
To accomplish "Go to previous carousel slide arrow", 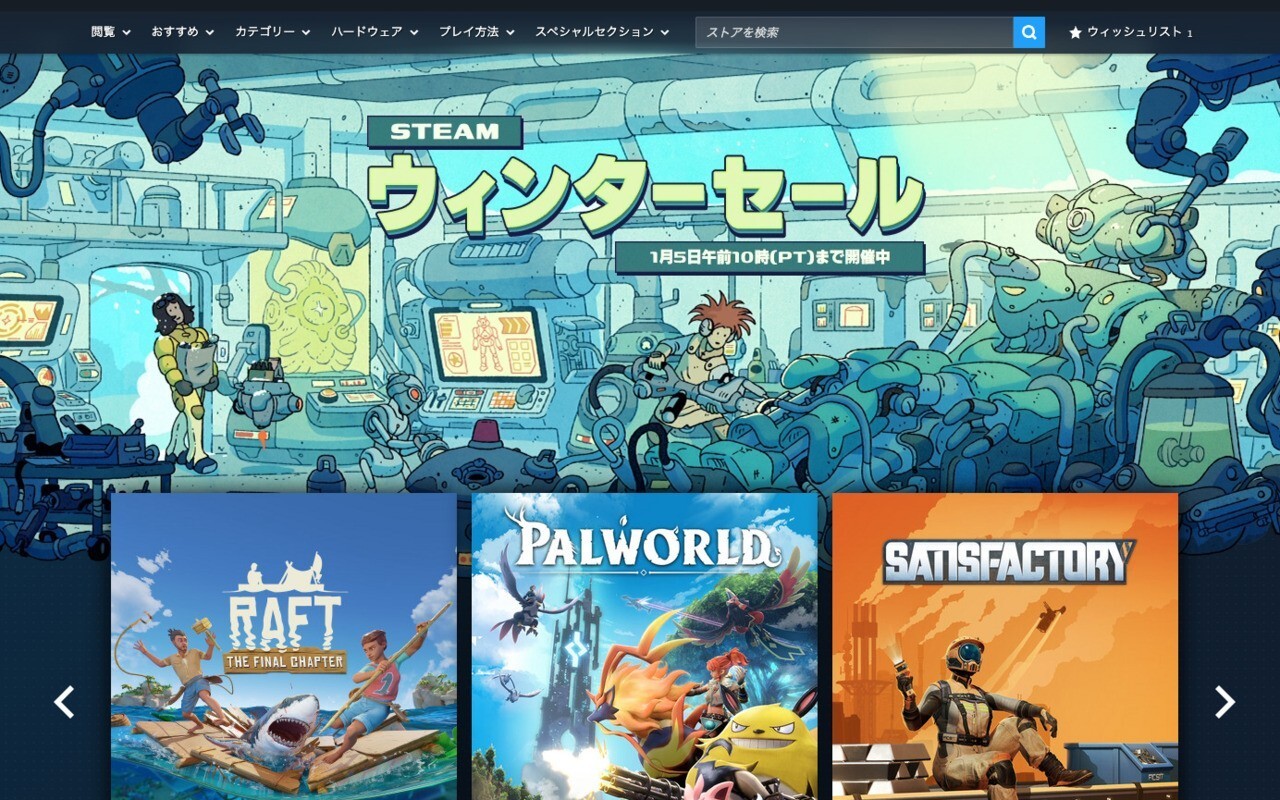I will pos(64,702).
